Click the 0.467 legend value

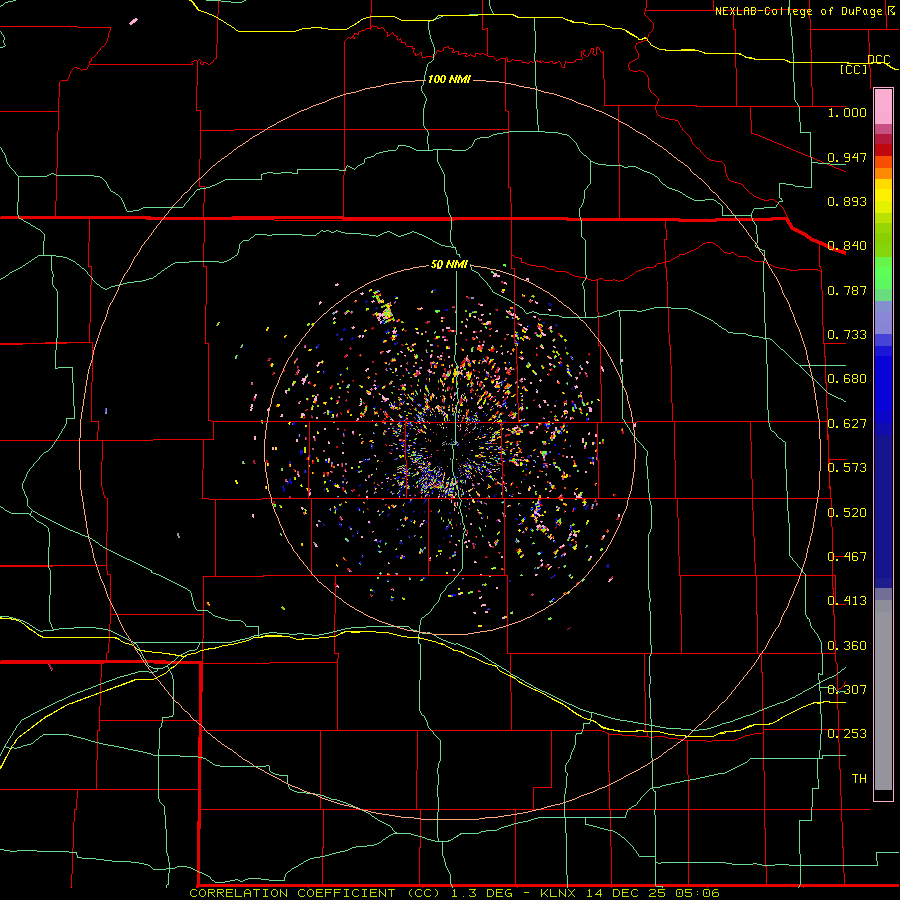click(x=847, y=557)
